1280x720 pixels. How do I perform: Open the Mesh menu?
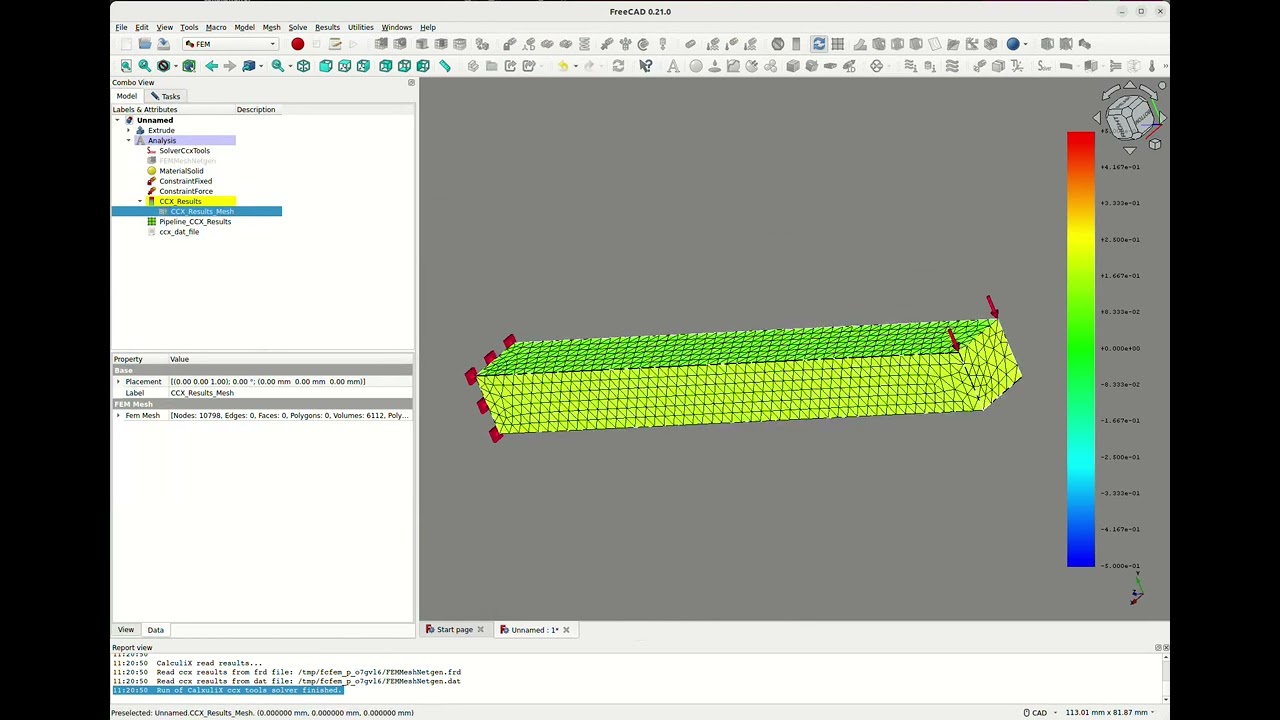[271, 27]
